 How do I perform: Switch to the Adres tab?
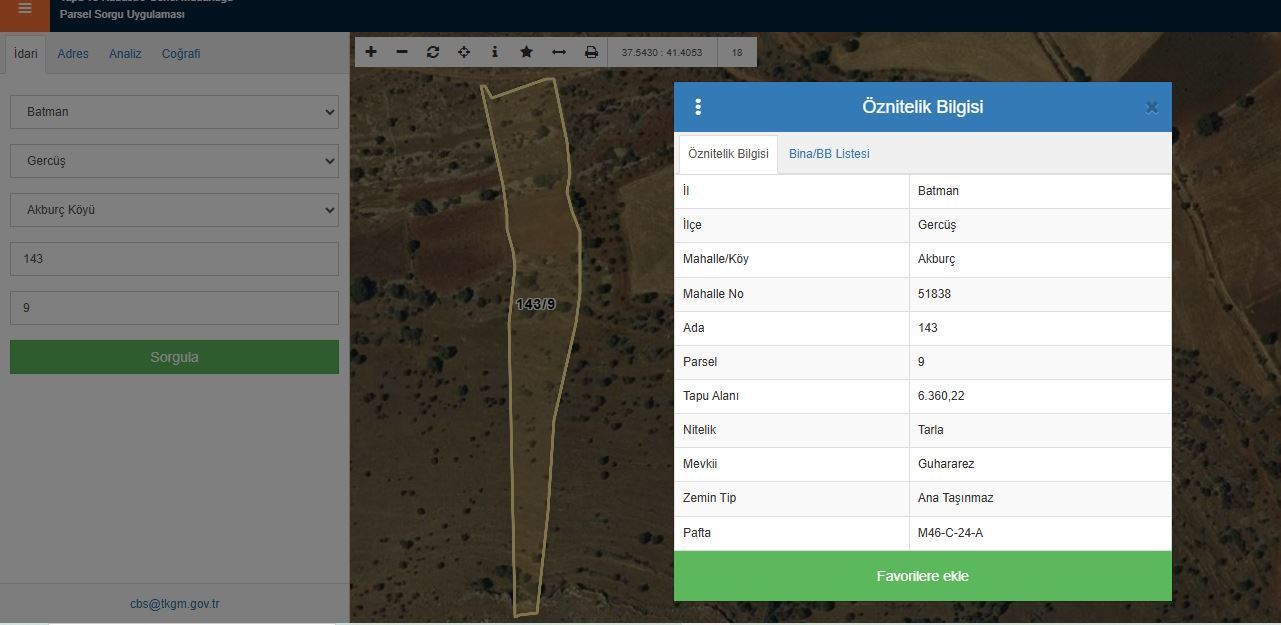pos(73,54)
